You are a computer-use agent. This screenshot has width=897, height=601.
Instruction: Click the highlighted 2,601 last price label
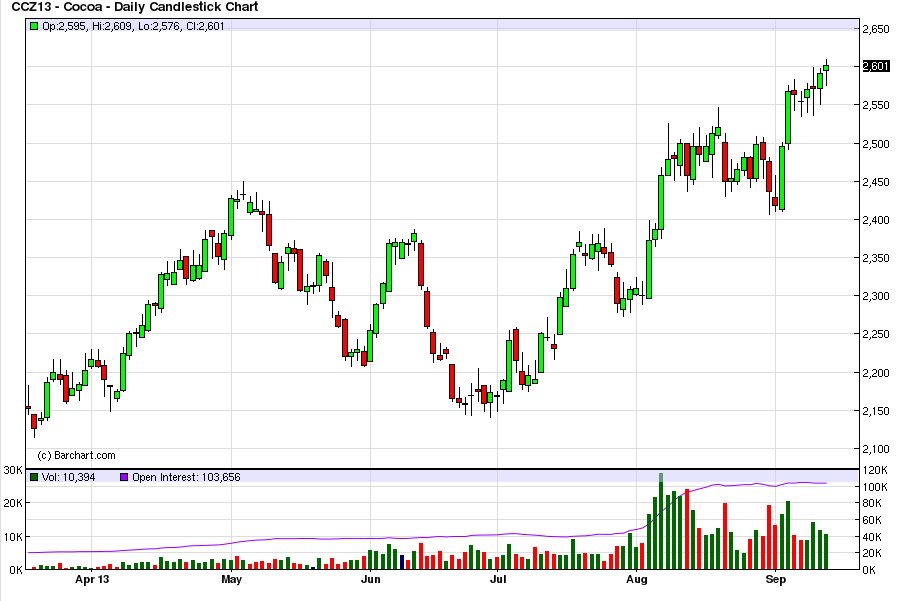876,66
